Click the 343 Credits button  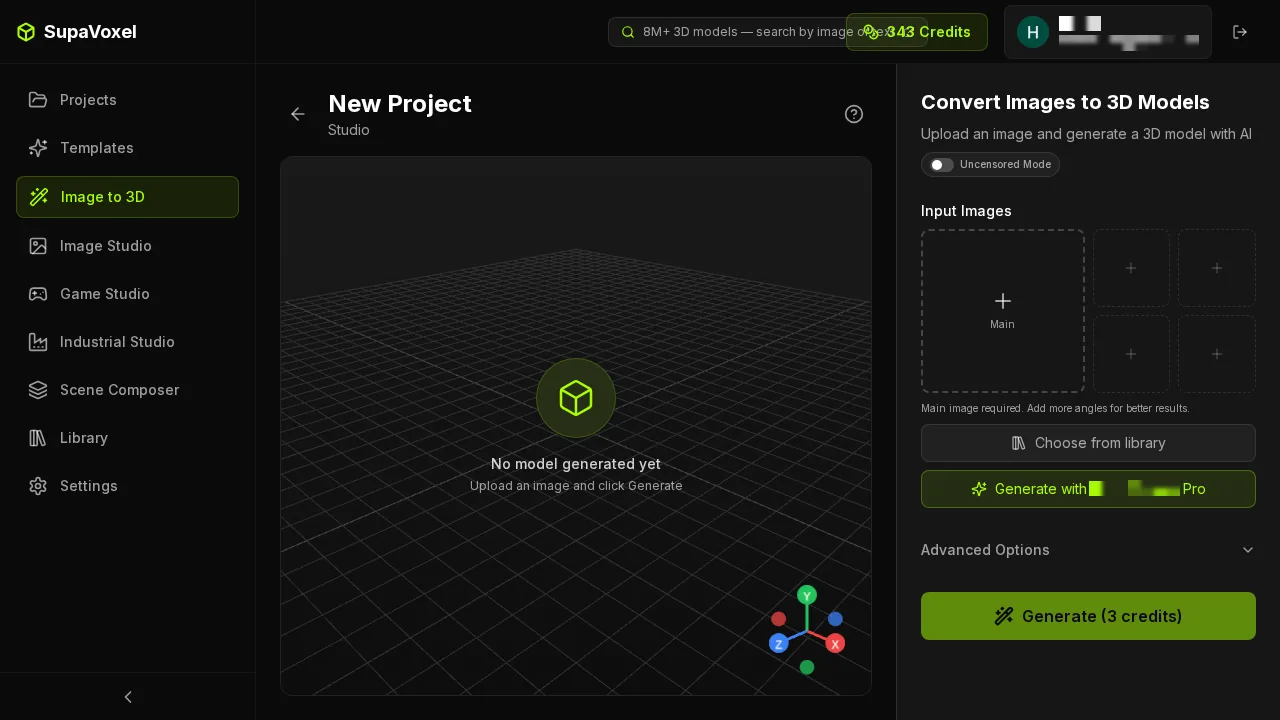[917, 32]
